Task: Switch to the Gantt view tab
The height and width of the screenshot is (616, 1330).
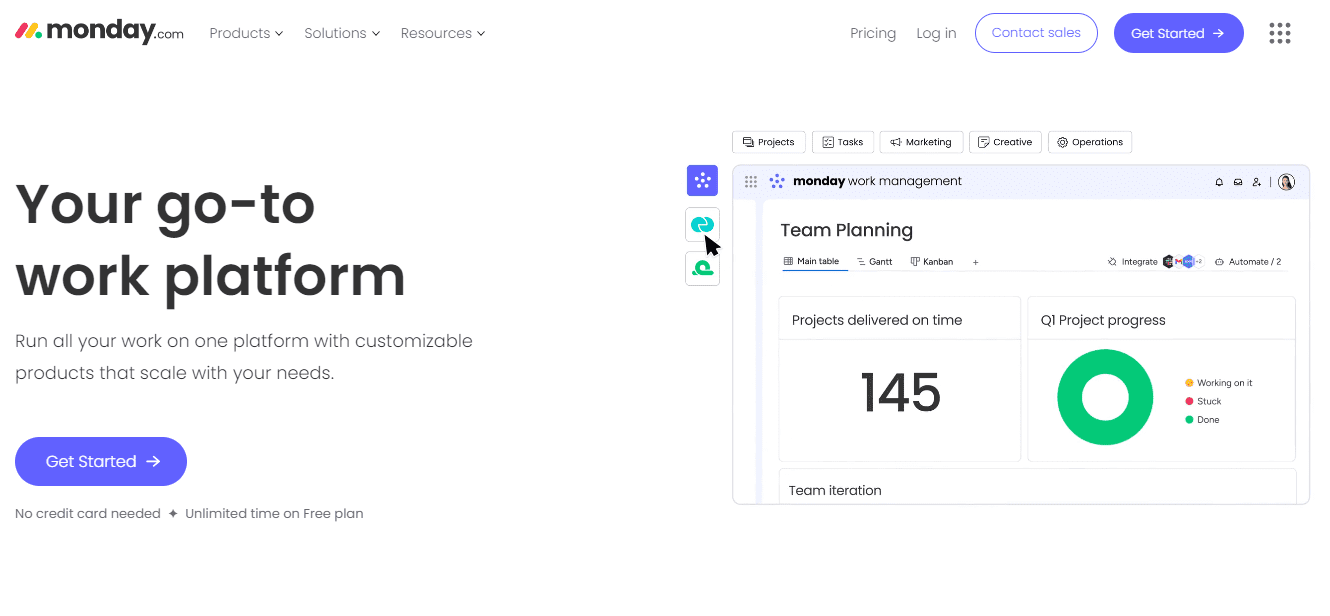Action: (875, 262)
